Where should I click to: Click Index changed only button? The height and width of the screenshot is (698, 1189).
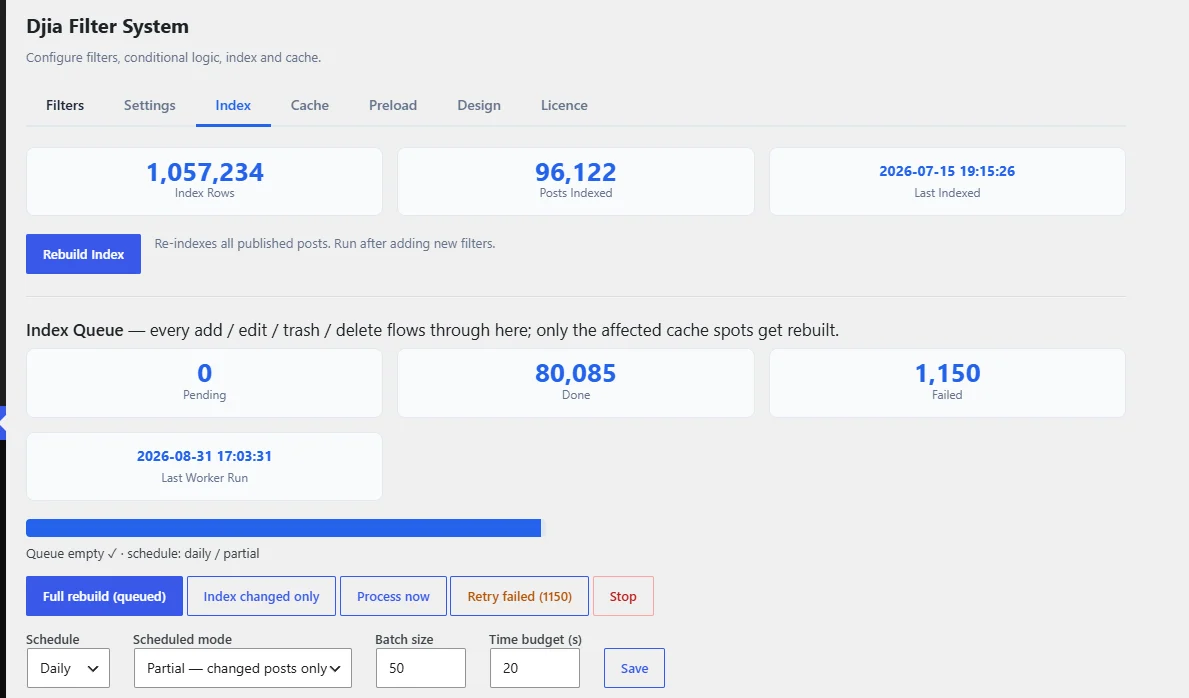coord(262,596)
